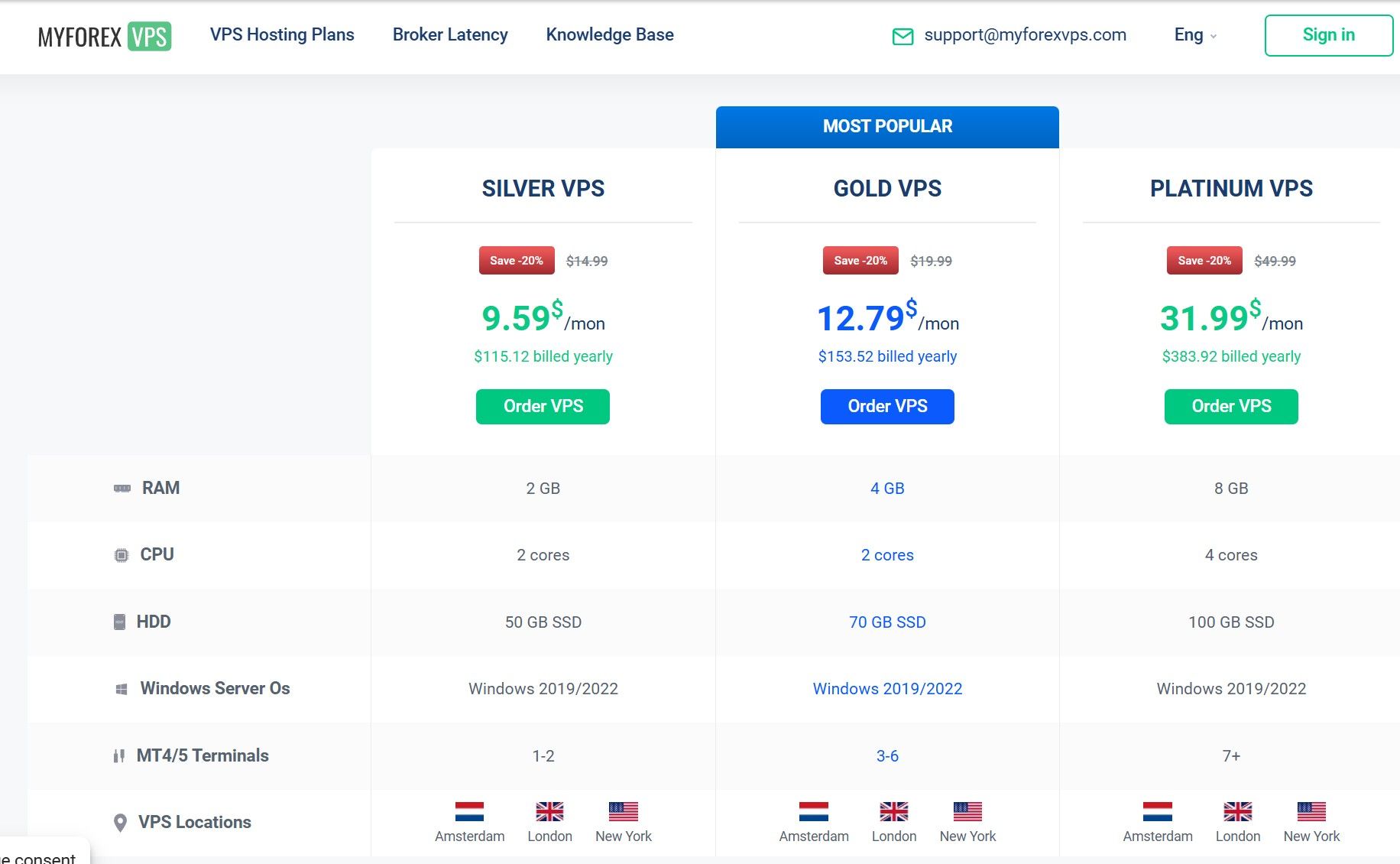Click the MYFOREX VPS logo

pos(105,36)
